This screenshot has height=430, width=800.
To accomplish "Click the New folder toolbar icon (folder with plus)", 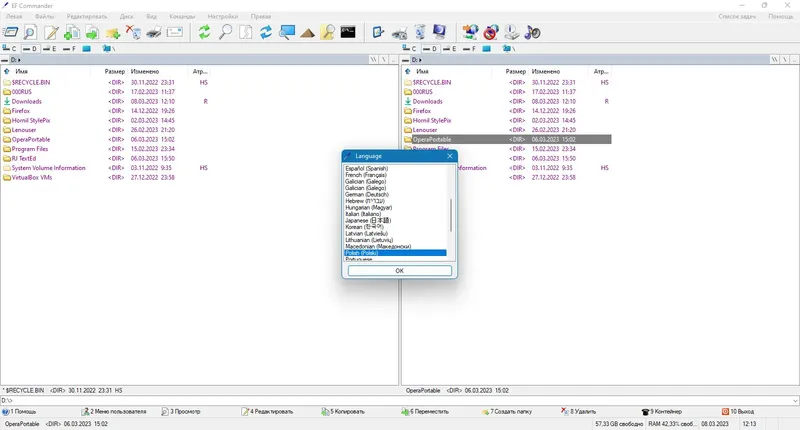I will (x=113, y=33).
